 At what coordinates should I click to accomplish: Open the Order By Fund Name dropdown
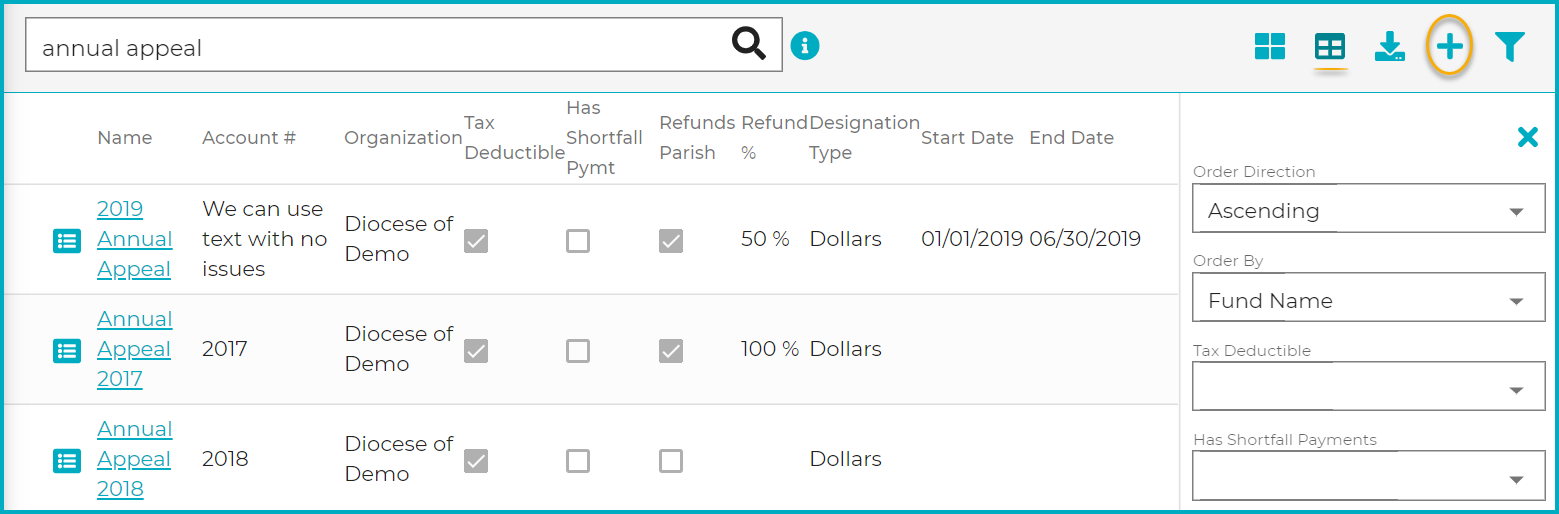pos(1369,297)
